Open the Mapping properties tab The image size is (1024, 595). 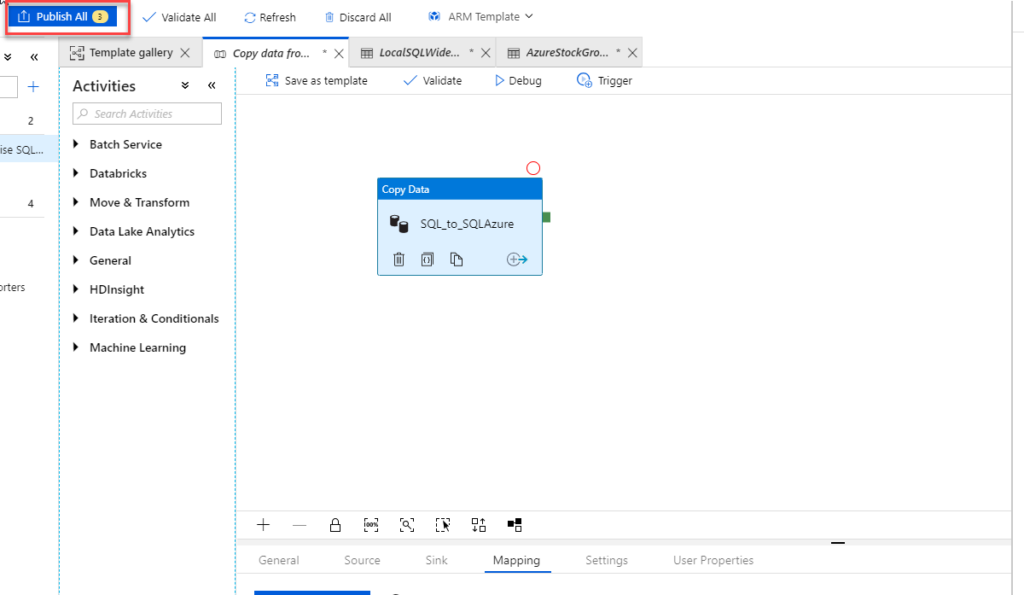click(517, 560)
